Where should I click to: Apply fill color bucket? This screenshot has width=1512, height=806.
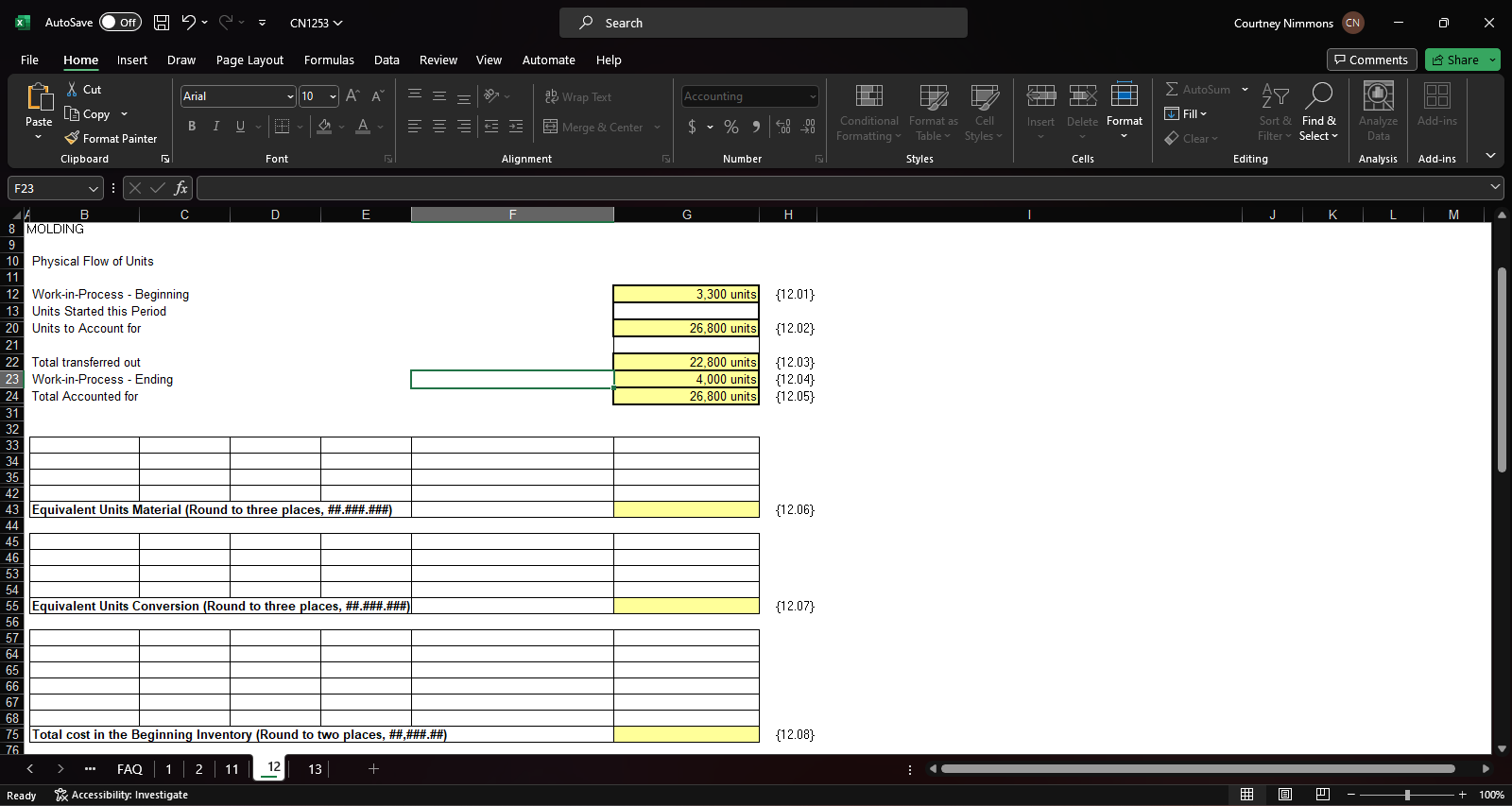(x=324, y=127)
